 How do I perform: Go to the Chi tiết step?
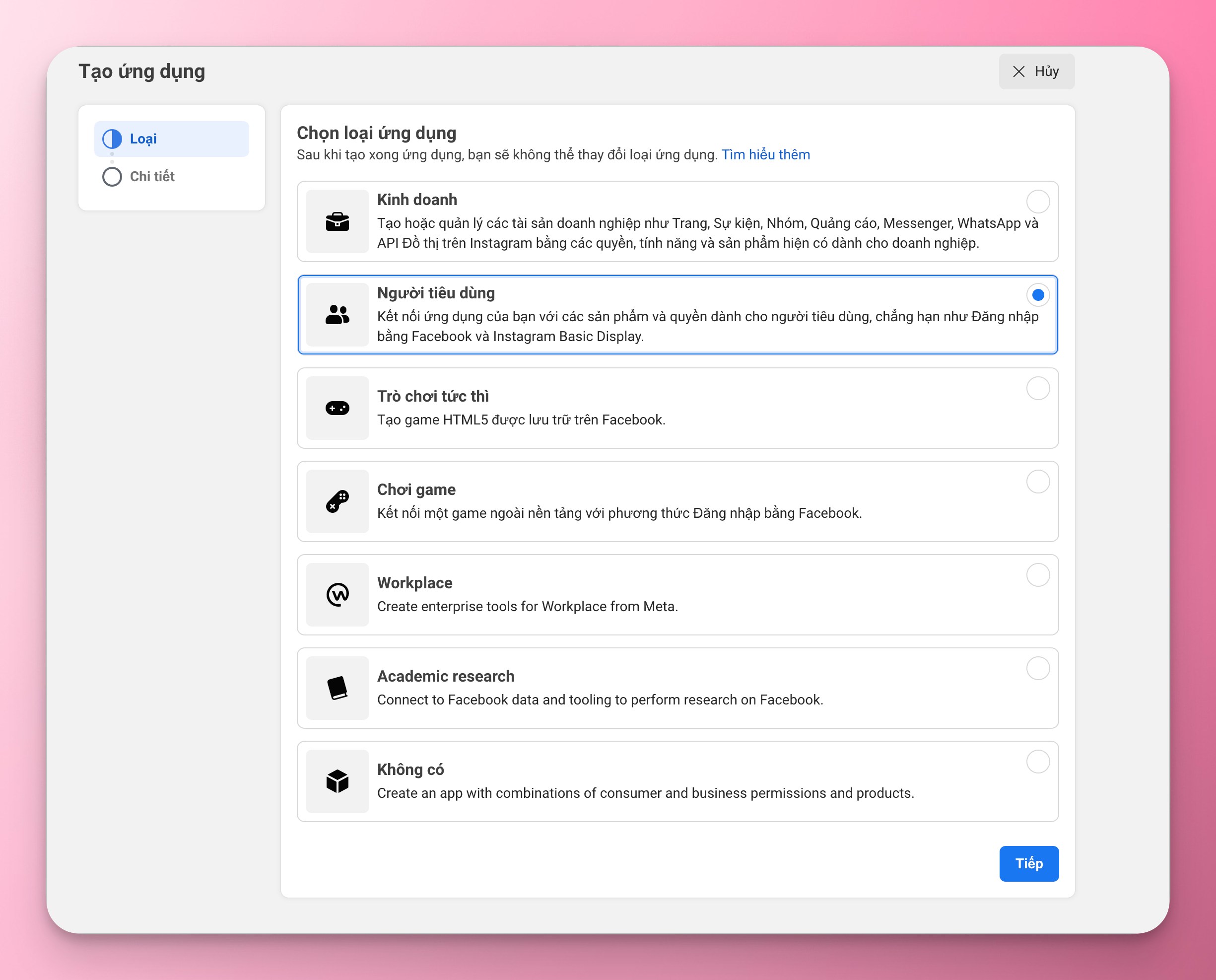(x=152, y=177)
